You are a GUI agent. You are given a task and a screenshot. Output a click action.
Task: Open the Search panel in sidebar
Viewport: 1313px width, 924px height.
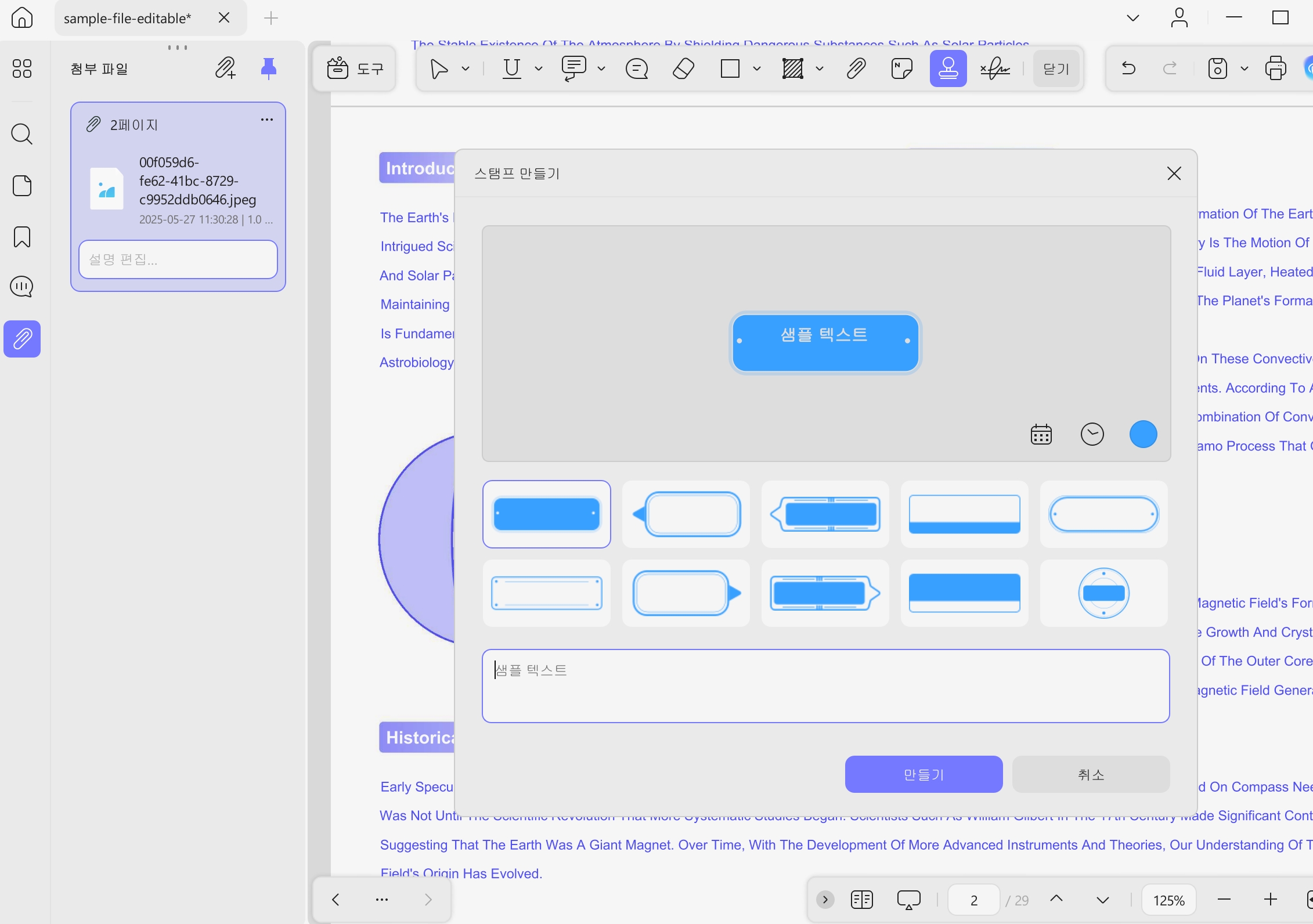coord(22,134)
